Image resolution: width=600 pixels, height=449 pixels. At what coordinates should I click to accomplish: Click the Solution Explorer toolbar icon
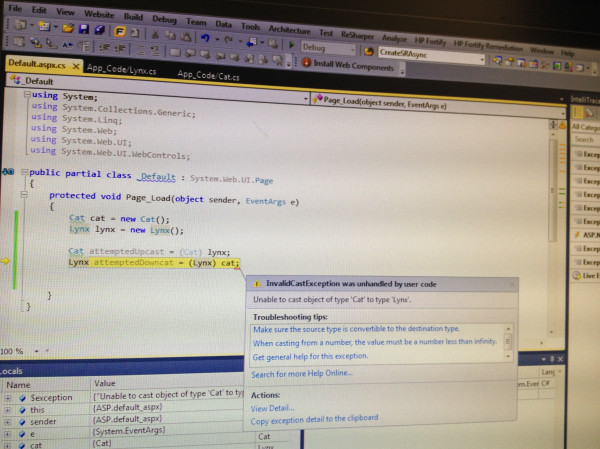tap(497, 60)
